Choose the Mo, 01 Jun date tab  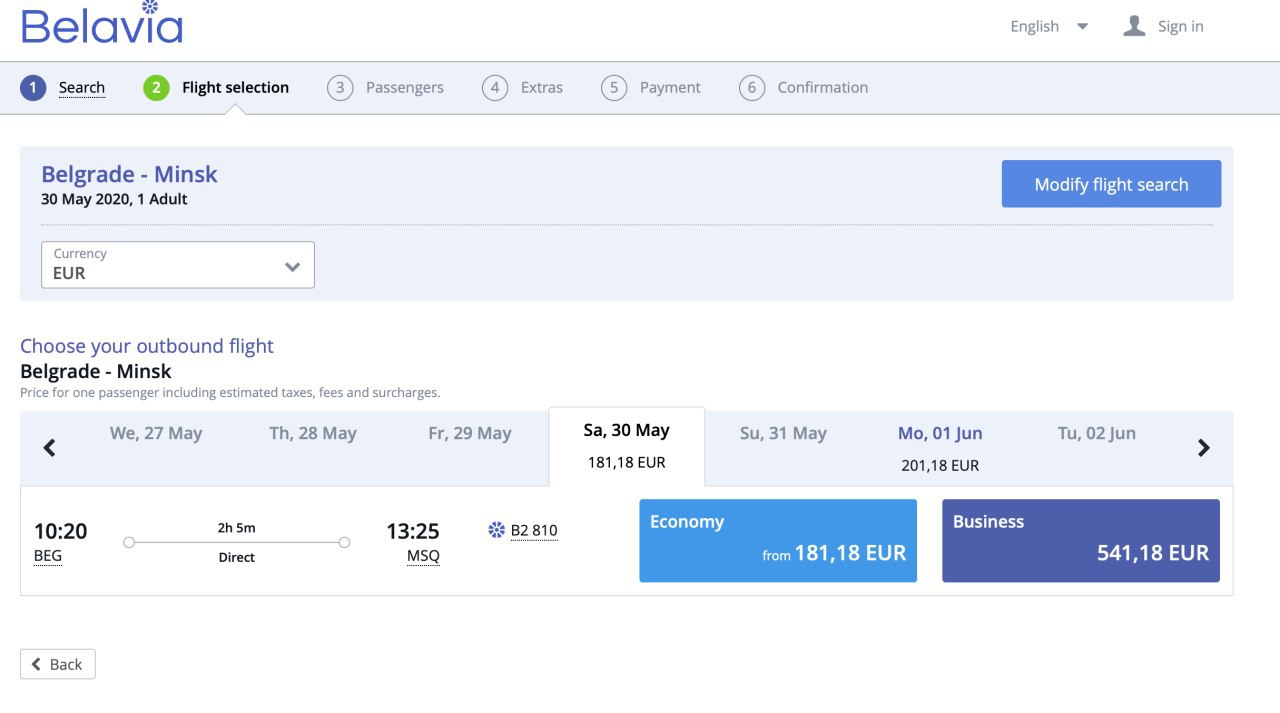coord(940,448)
